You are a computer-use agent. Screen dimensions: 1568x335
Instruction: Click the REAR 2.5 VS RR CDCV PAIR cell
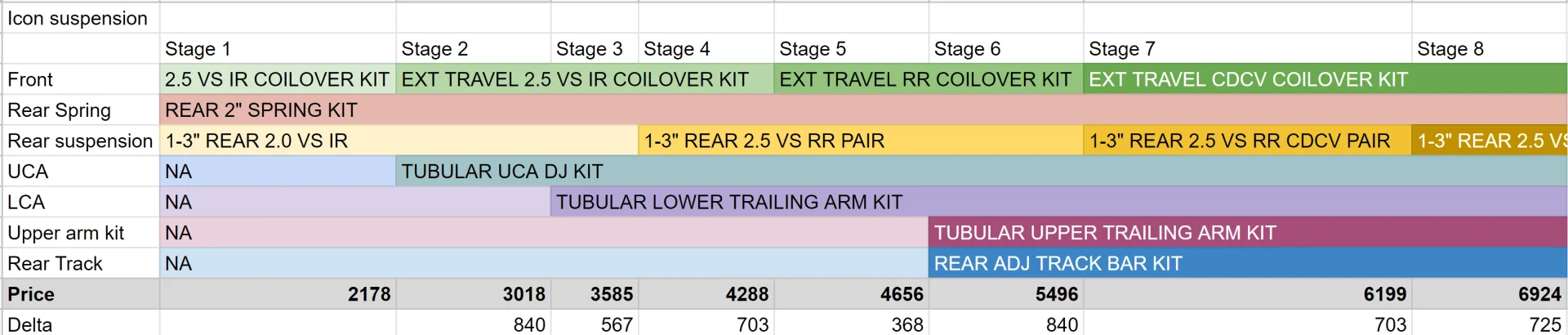point(1247,141)
